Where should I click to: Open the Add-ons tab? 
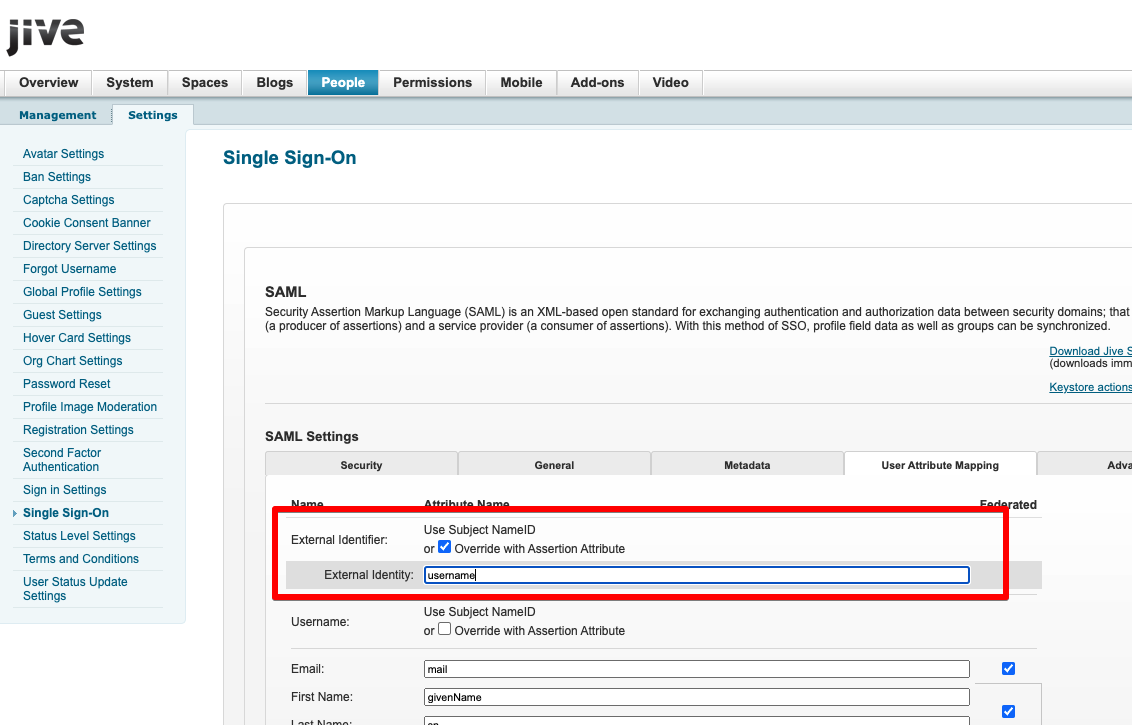coord(597,82)
